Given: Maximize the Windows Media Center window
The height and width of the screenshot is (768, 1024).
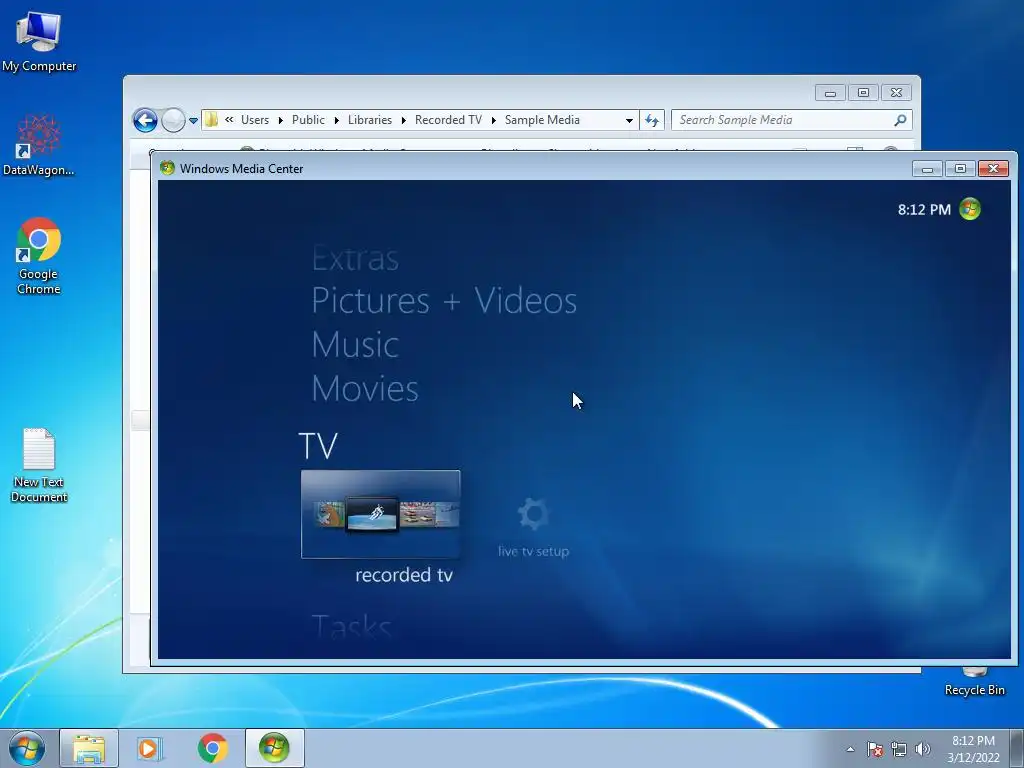Looking at the screenshot, I should [960, 168].
